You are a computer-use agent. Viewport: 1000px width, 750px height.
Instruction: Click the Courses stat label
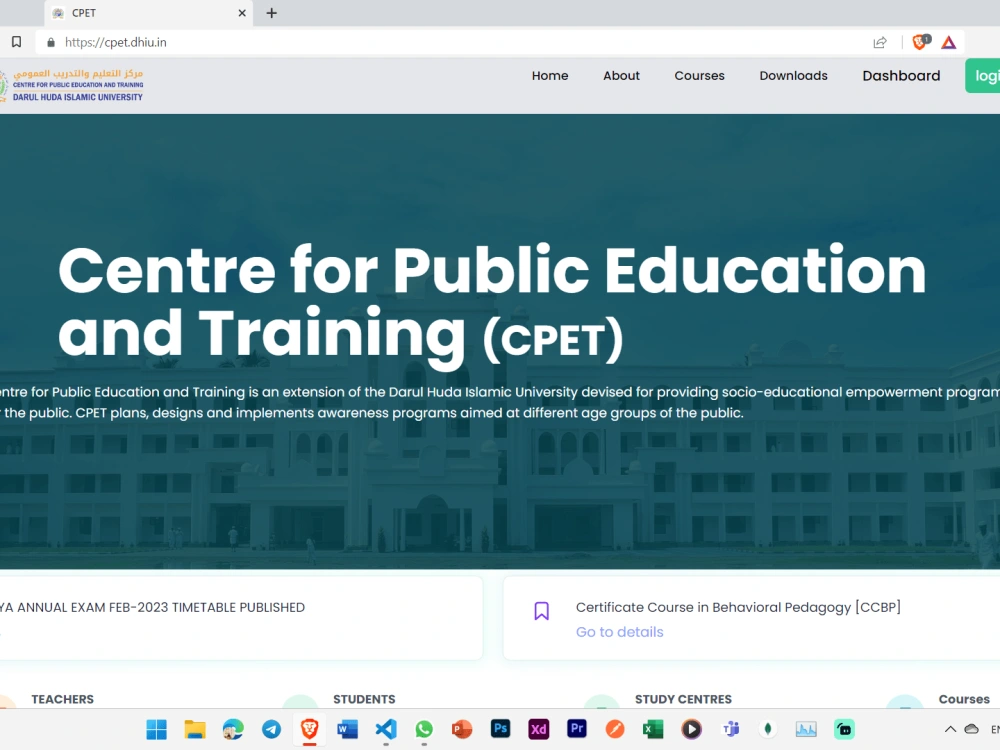pos(964,699)
